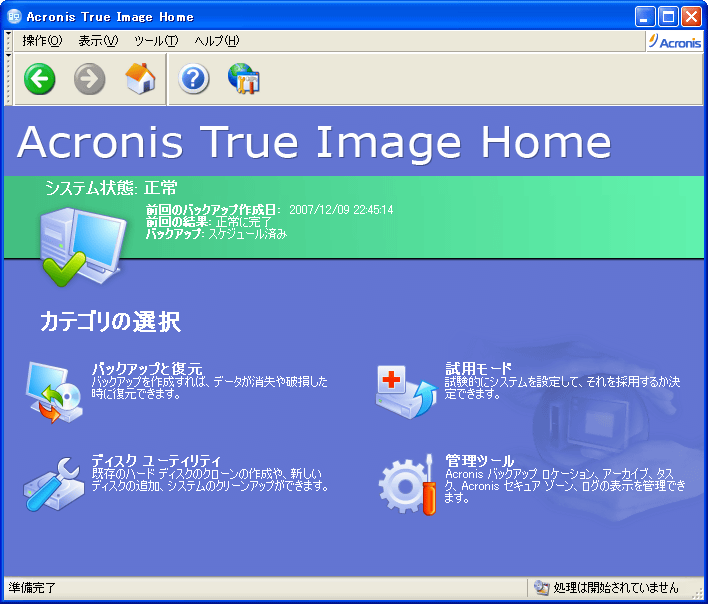The image size is (708, 604).
Task: Maximize the Acronis True Image window
Action: click(668, 17)
